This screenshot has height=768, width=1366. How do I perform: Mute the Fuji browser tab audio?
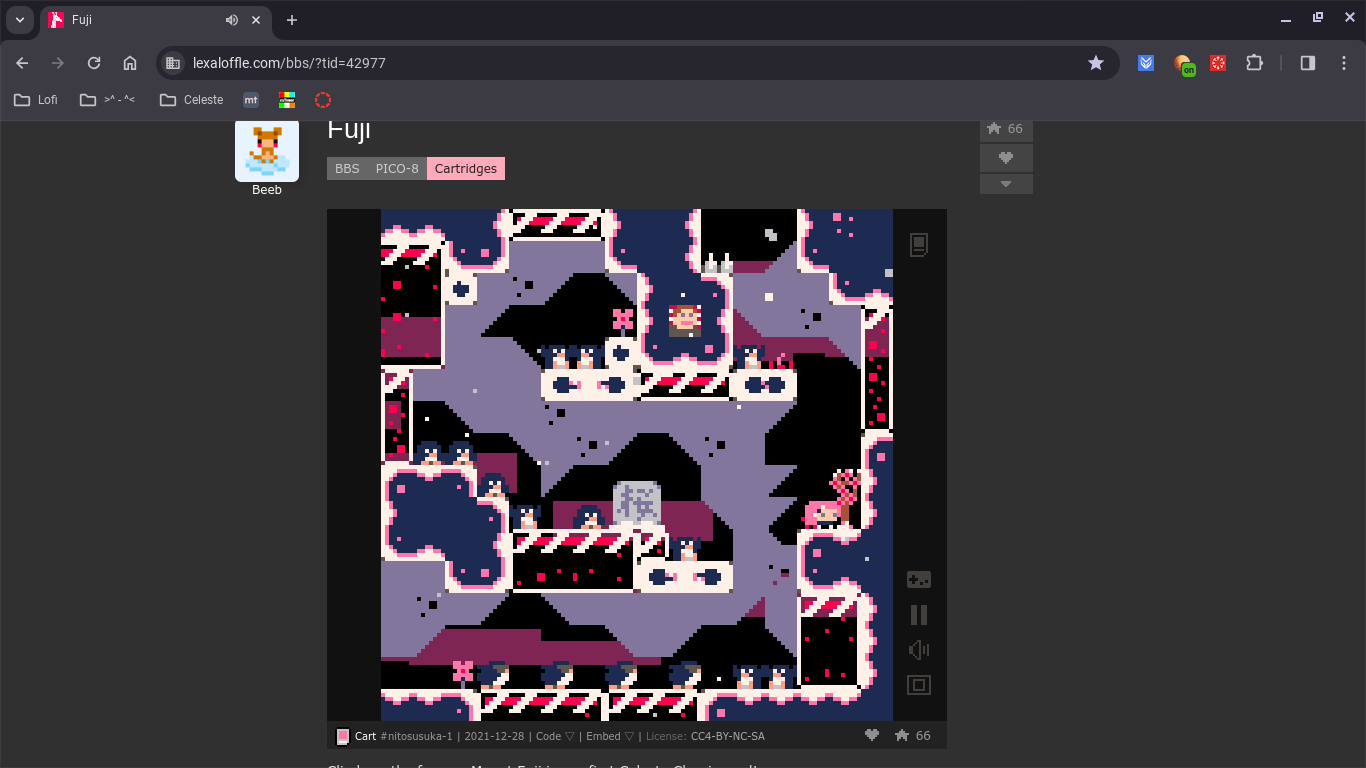click(x=232, y=20)
